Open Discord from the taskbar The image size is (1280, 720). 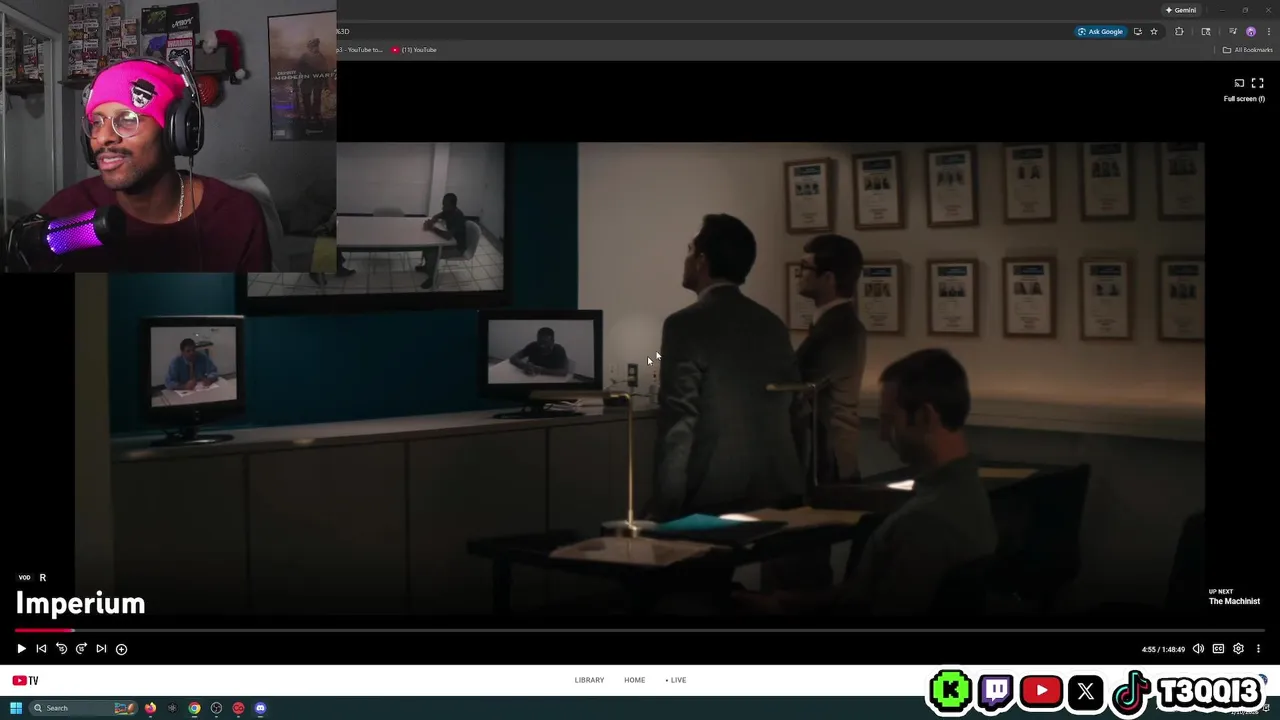[x=260, y=708]
